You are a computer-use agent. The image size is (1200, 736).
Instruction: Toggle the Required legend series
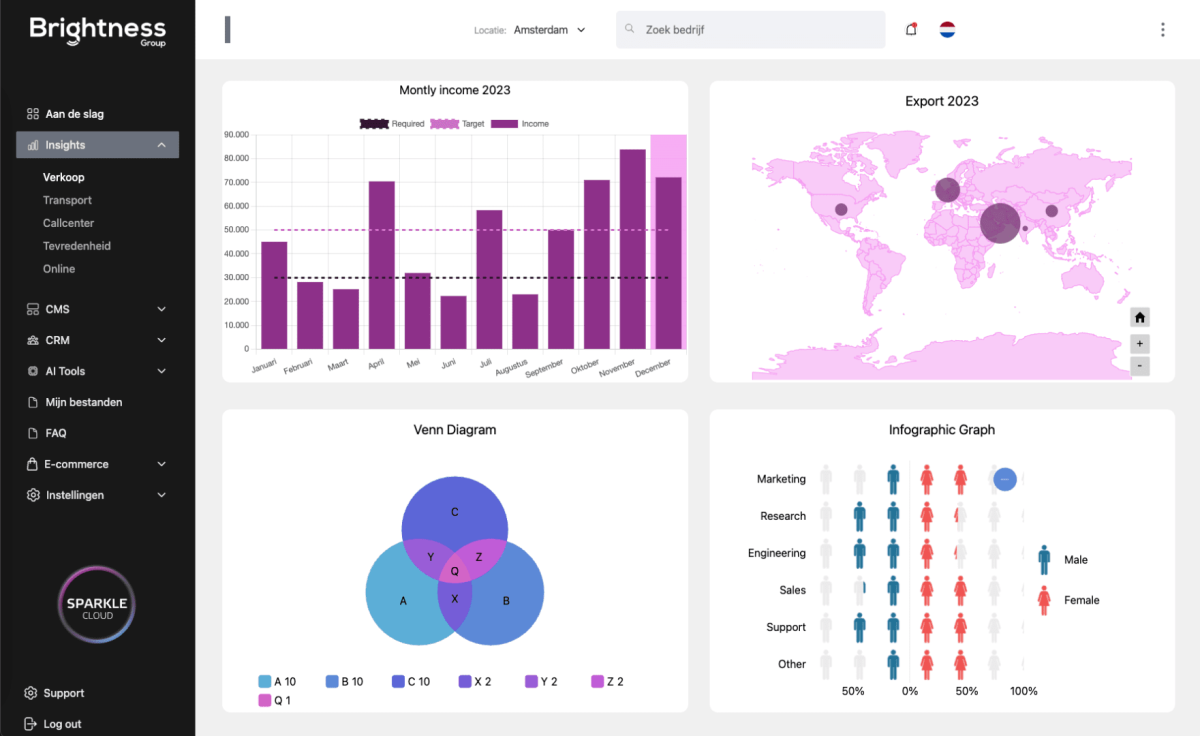coord(392,124)
